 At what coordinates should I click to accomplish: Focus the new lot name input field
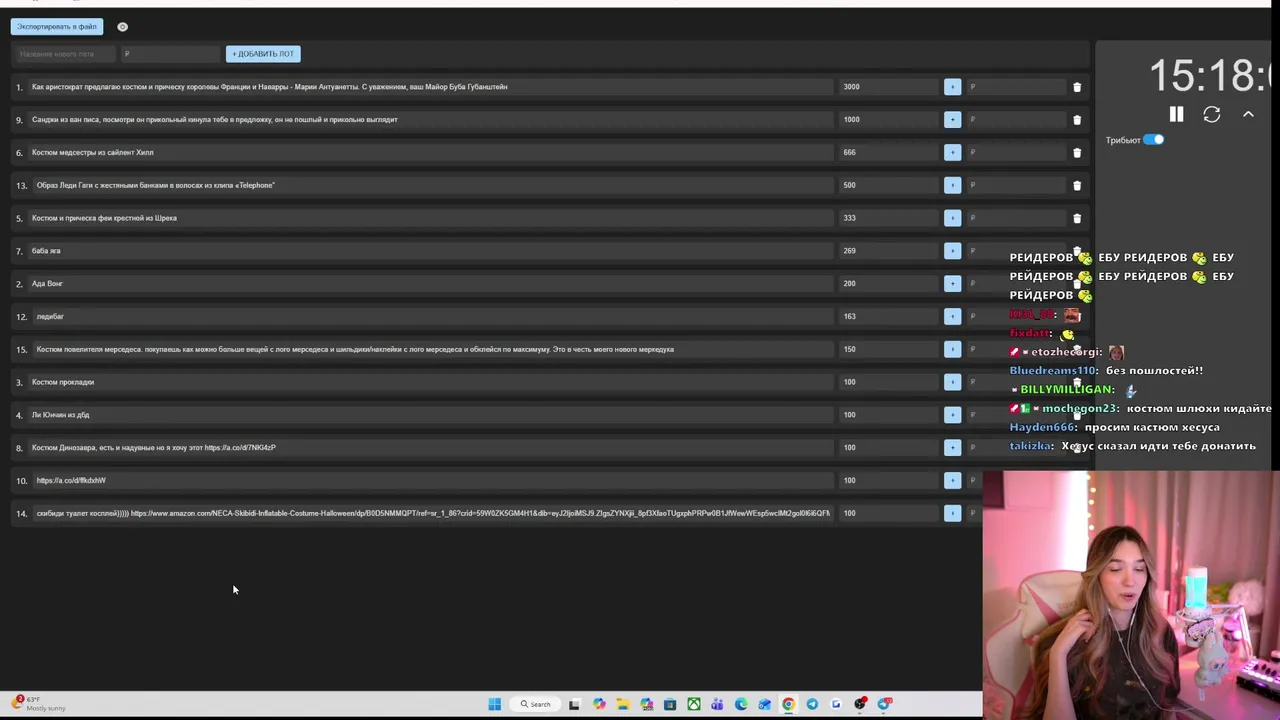coord(66,54)
